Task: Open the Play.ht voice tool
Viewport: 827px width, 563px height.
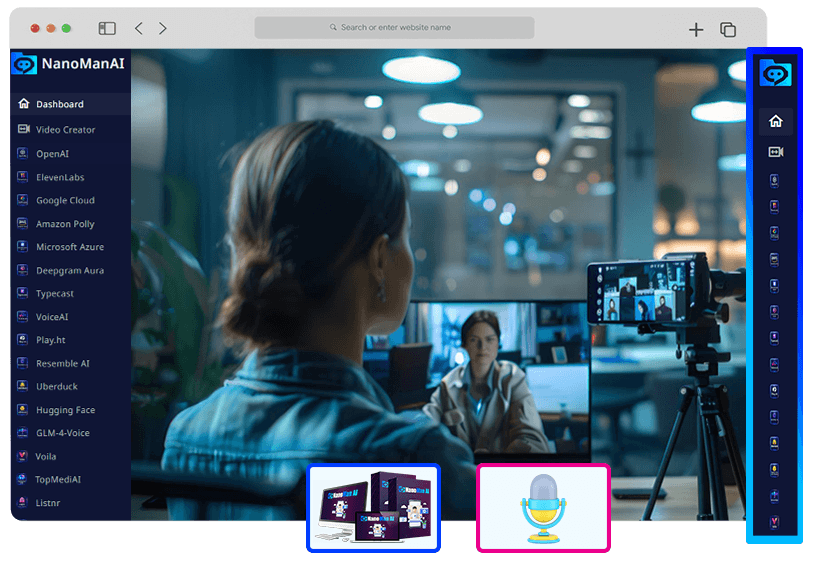Action: (51, 340)
